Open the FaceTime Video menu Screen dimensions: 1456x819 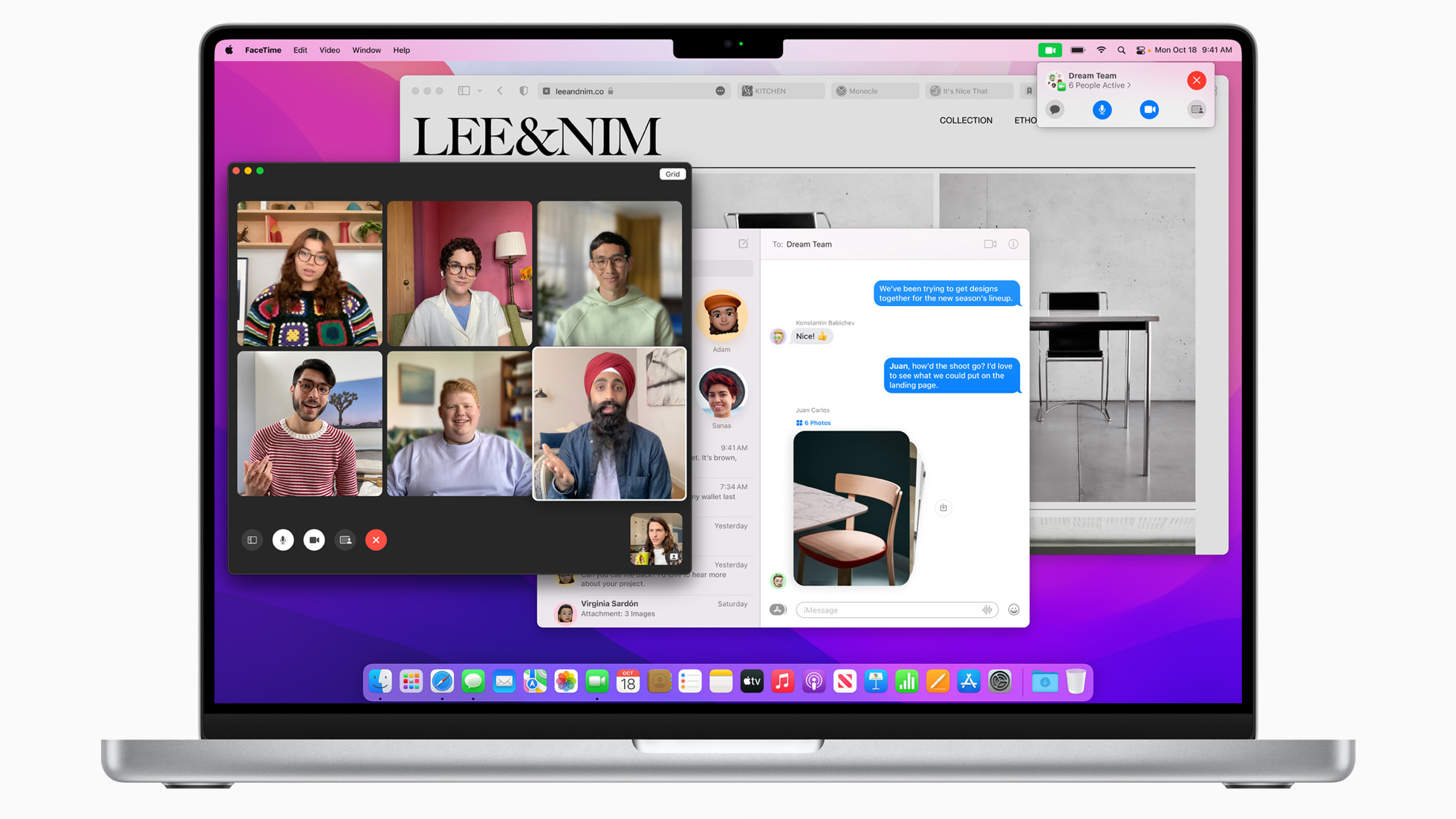[x=328, y=49]
